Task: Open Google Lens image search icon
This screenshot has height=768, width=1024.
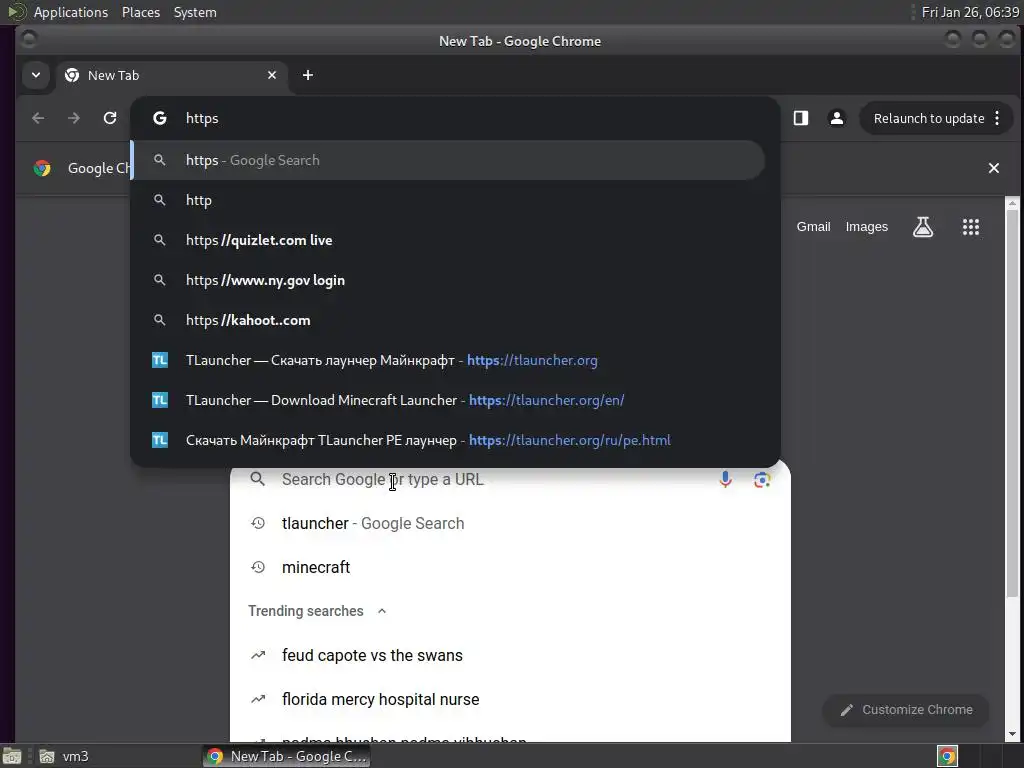Action: click(761, 479)
